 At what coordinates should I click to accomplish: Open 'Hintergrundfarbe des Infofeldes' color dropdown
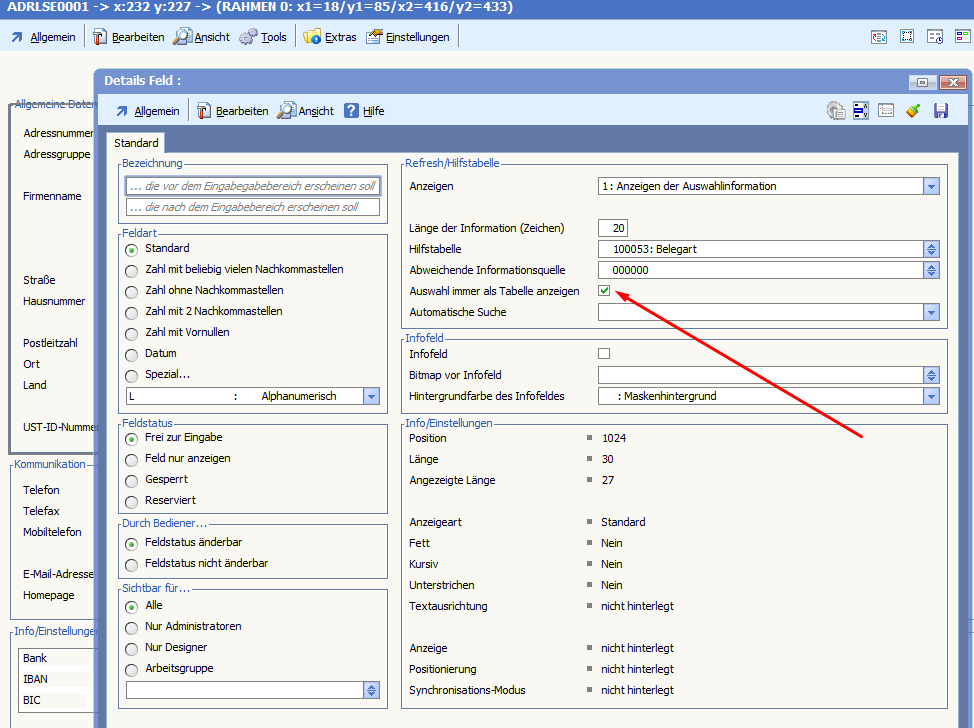pos(931,396)
